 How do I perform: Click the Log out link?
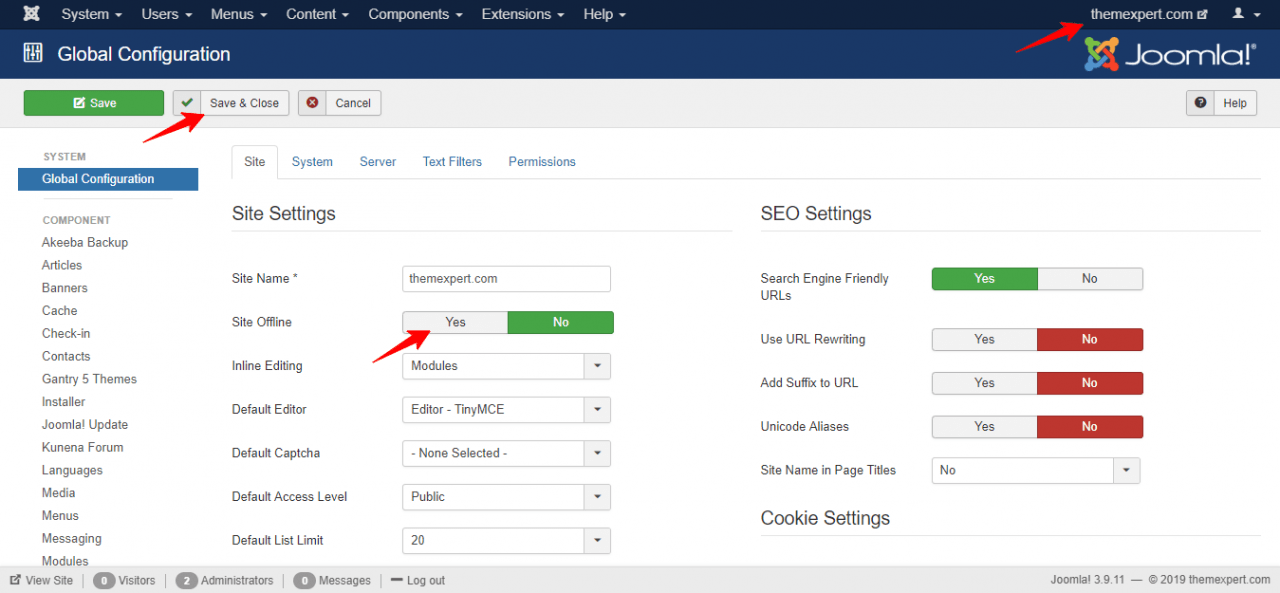click(x=426, y=580)
